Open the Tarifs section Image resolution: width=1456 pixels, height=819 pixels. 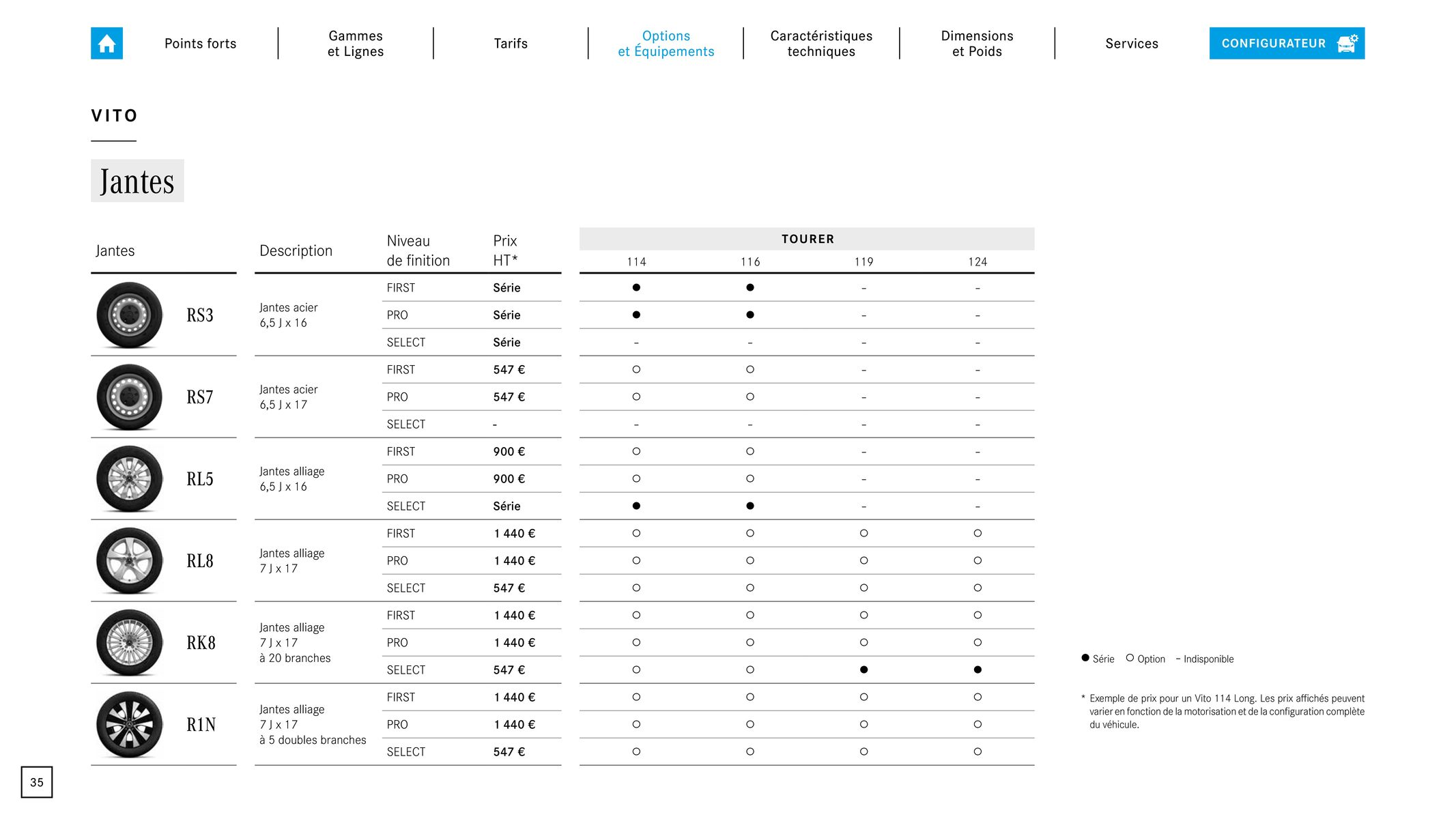pos(511,44)
